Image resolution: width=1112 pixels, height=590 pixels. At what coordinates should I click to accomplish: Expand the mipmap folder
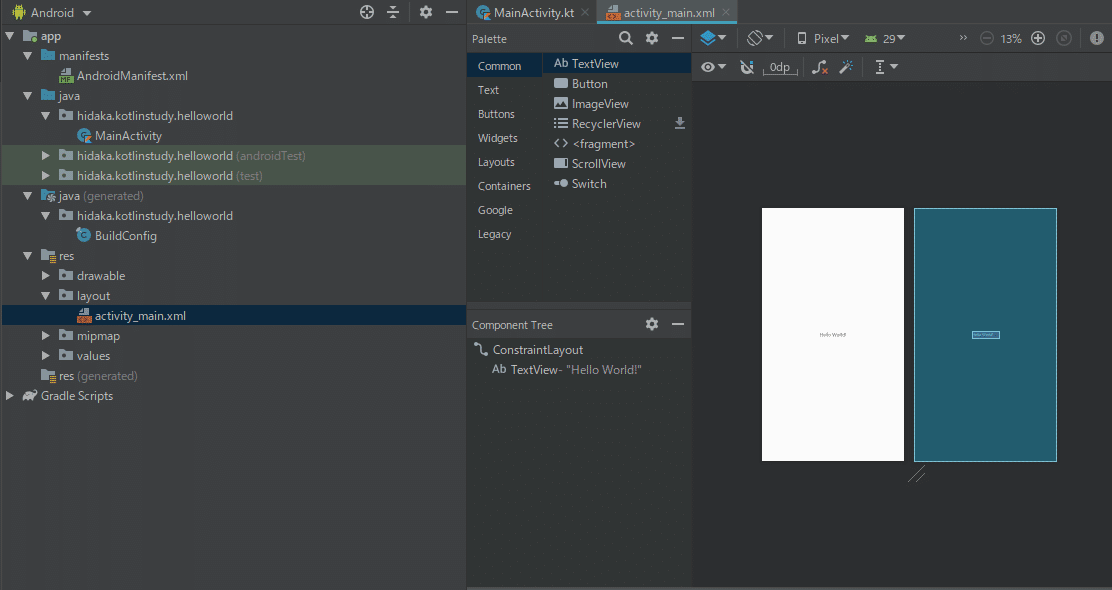(45, 335)
